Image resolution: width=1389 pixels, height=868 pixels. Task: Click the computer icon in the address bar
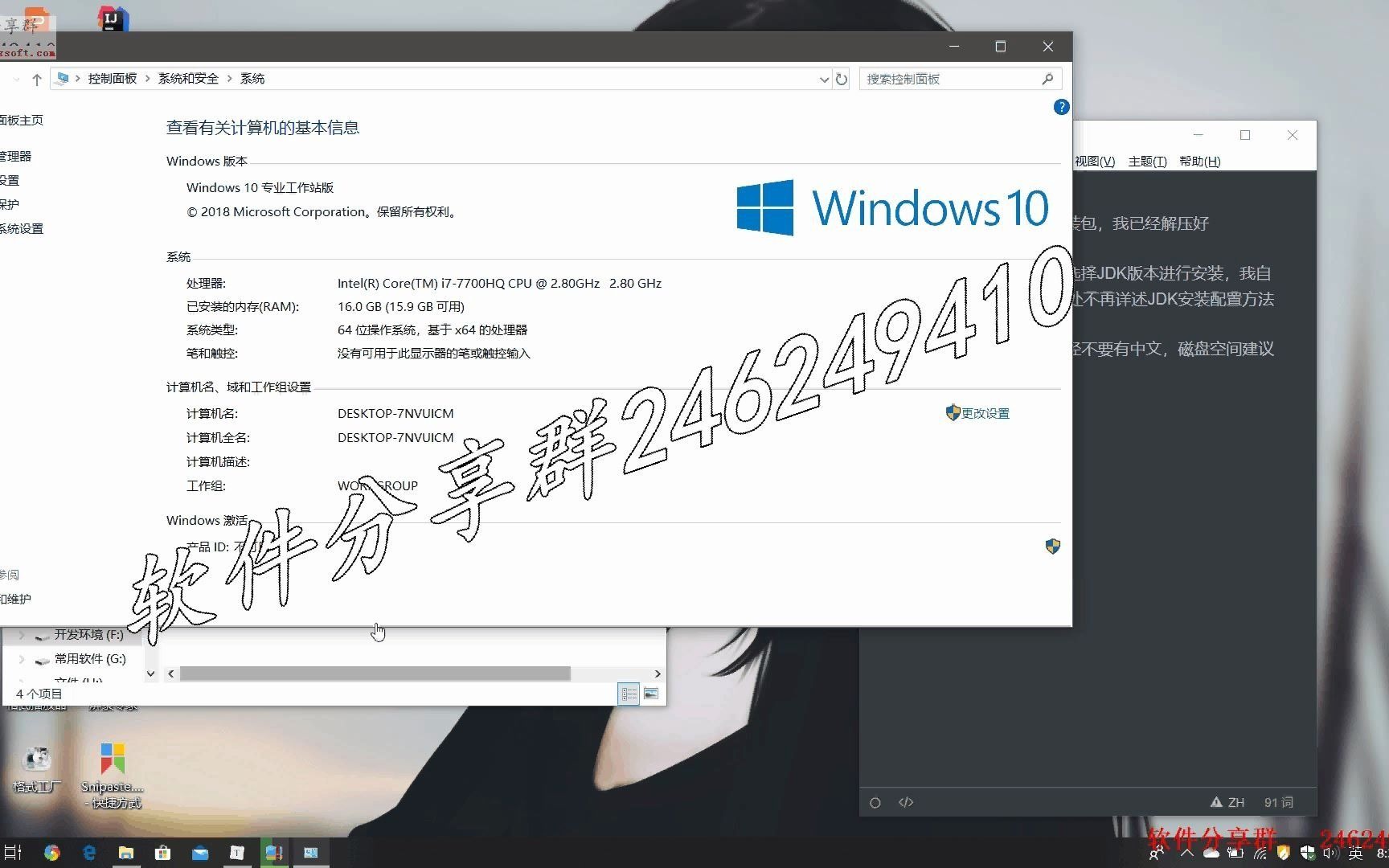point(63,79)
